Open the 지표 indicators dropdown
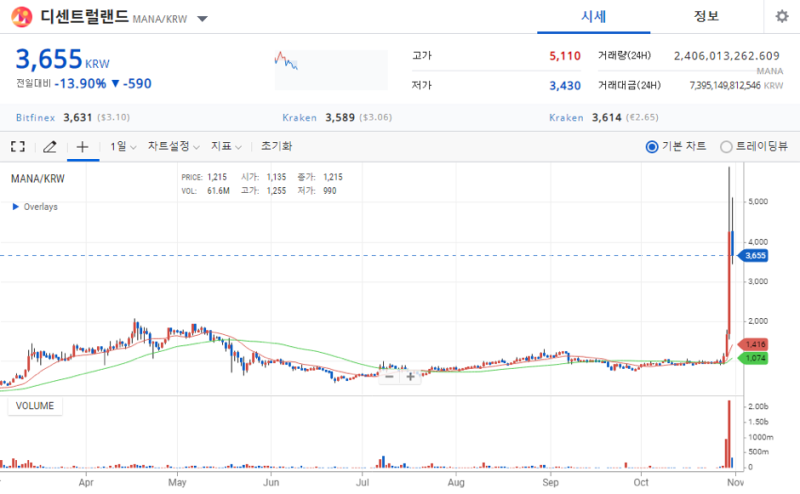800x494 pixels. (x=226, y=147)
